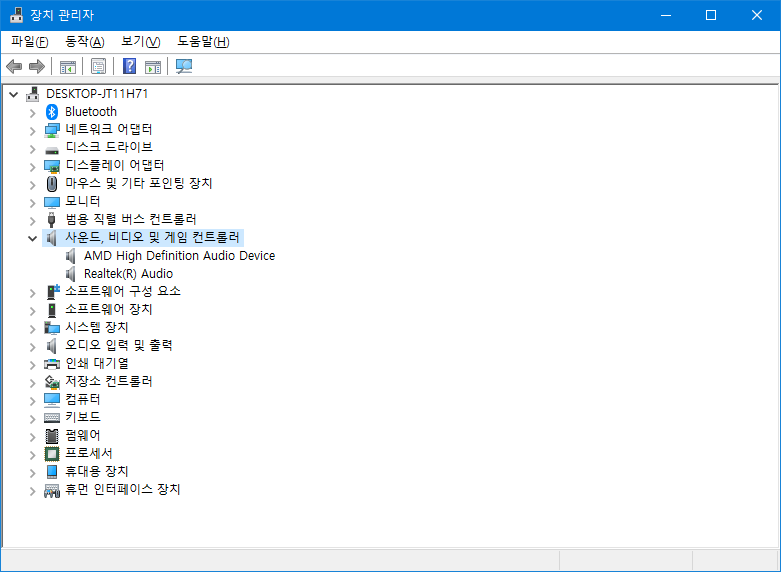This screenshot has height=572, width=781.
Task: Click the 소프트웨어 장치 icon
Action: coord(52,310)
